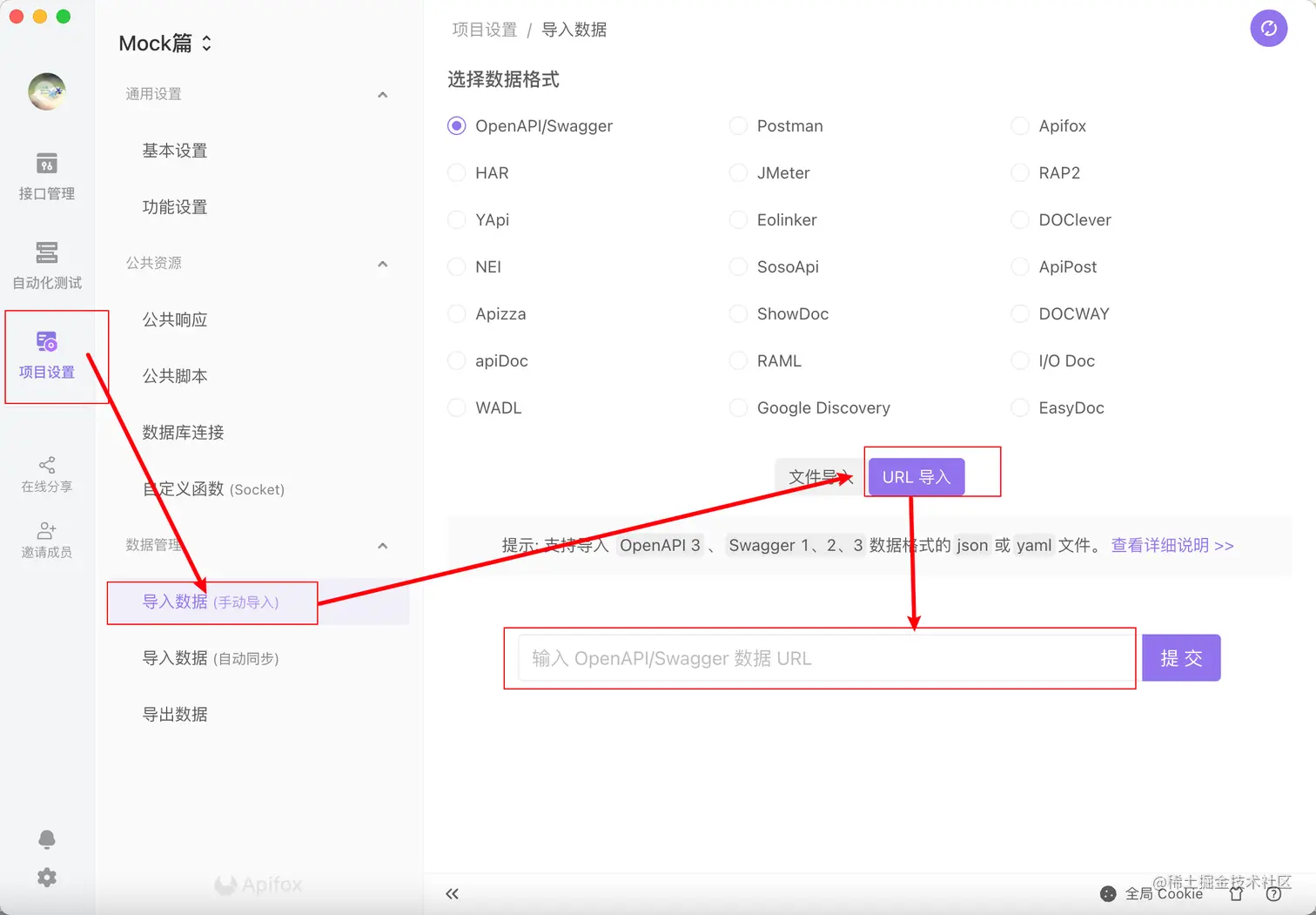Open 自动化测试 in the sidebar

point(47,266)
